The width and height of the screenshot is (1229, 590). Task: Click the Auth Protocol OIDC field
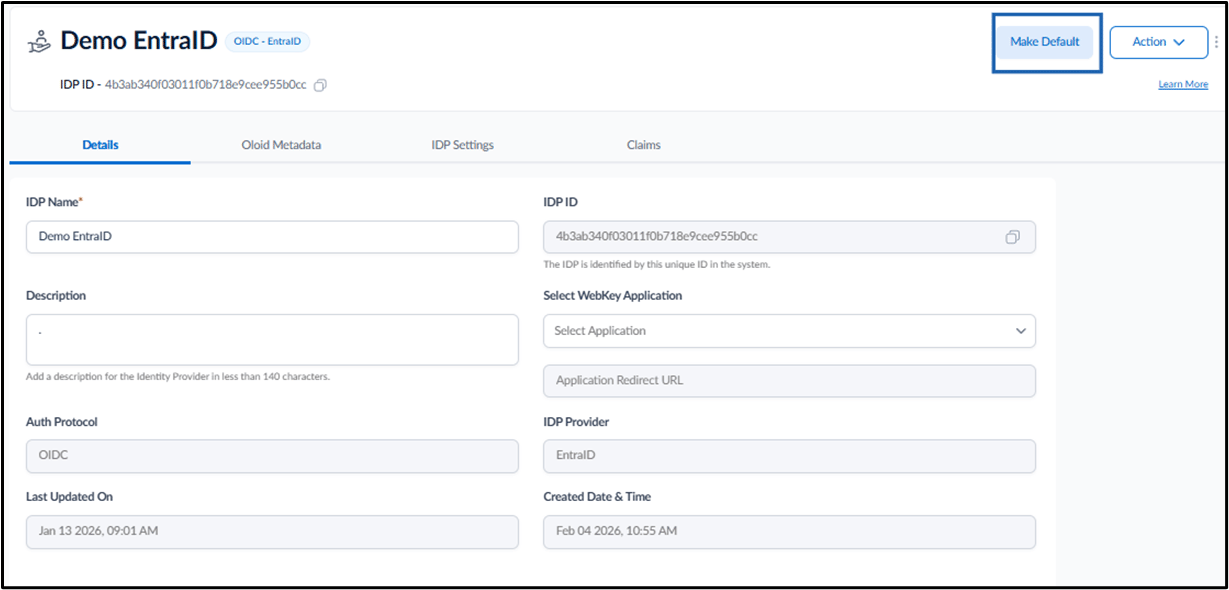272,456
